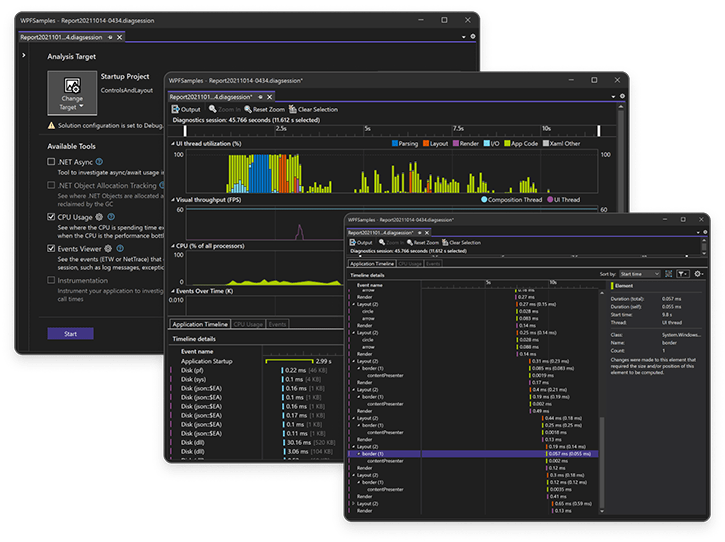Open the Timeline details settings gear
This screenshot has width=725, height=542.
tap(698, 273)
